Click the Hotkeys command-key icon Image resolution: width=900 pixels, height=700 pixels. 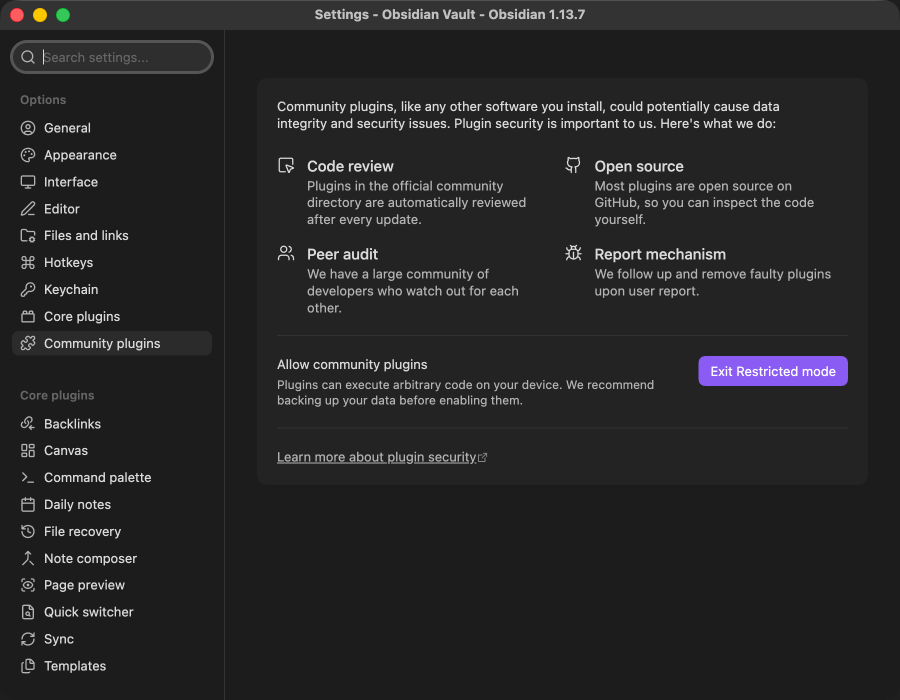click(28, 263)
